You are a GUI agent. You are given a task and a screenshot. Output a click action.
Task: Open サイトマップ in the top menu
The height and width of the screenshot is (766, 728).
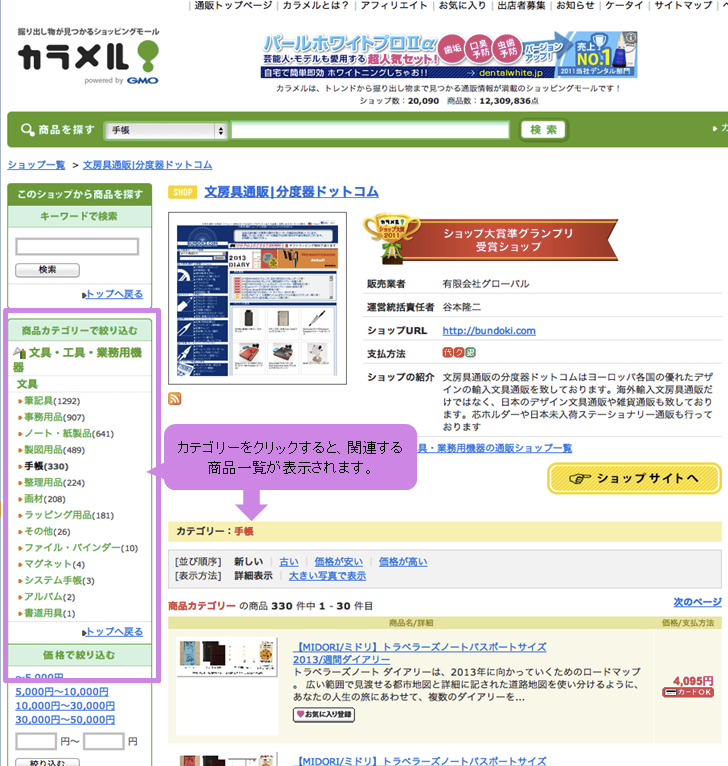point(683,5)
